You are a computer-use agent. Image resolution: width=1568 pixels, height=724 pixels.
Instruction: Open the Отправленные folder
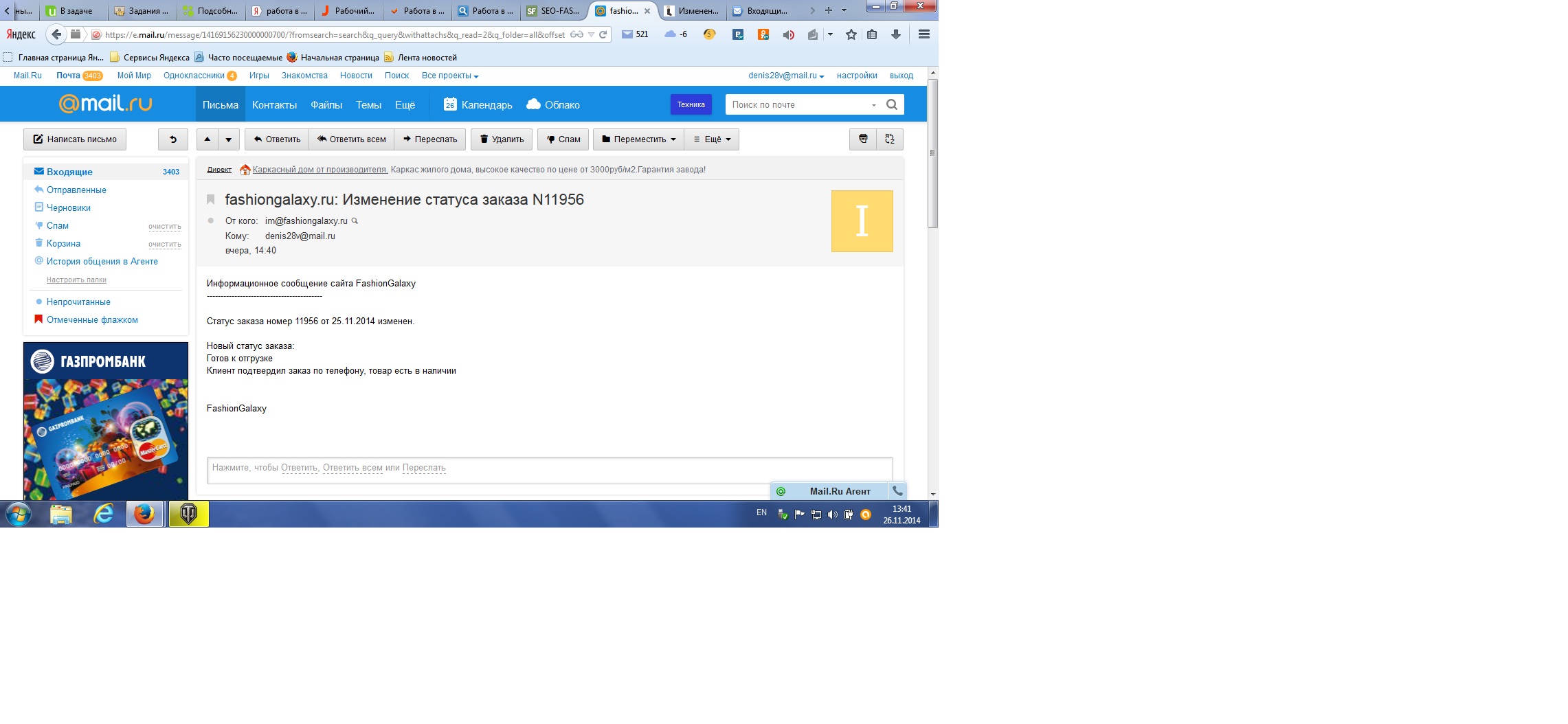pos(76,190)
